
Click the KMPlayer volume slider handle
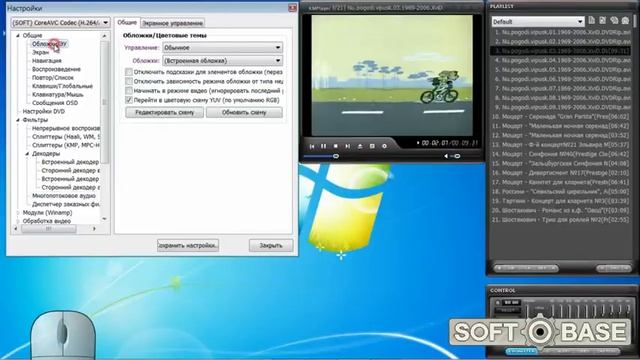pyautogui.click(x=457, y=156)
